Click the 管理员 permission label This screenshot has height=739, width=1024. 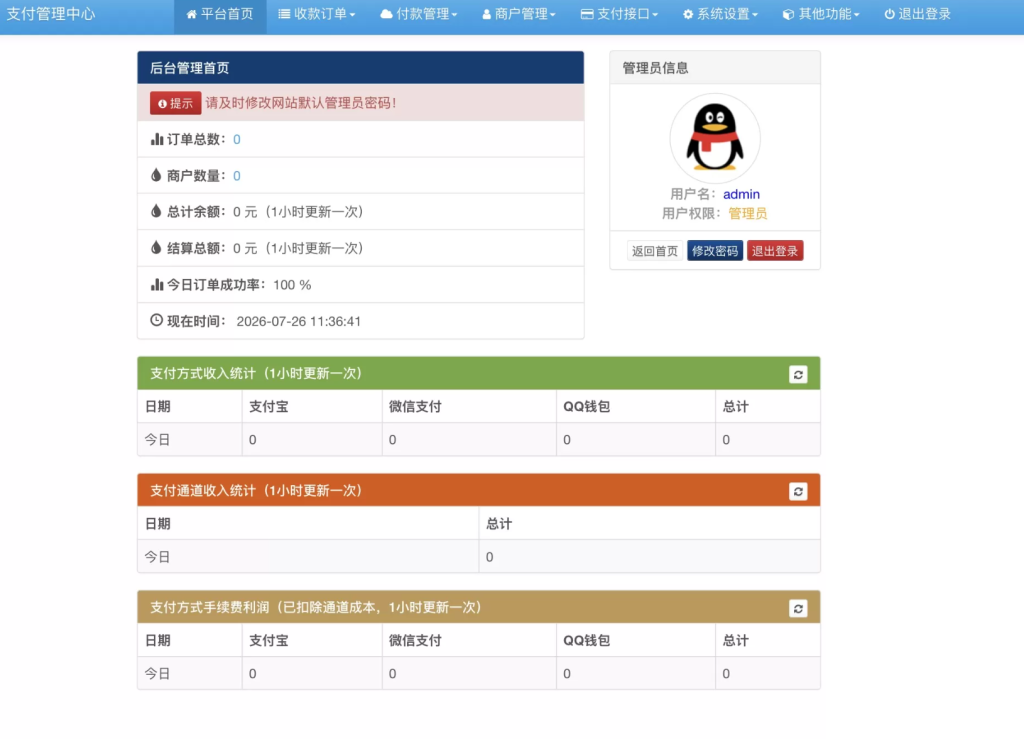click(x=748, y=213)
